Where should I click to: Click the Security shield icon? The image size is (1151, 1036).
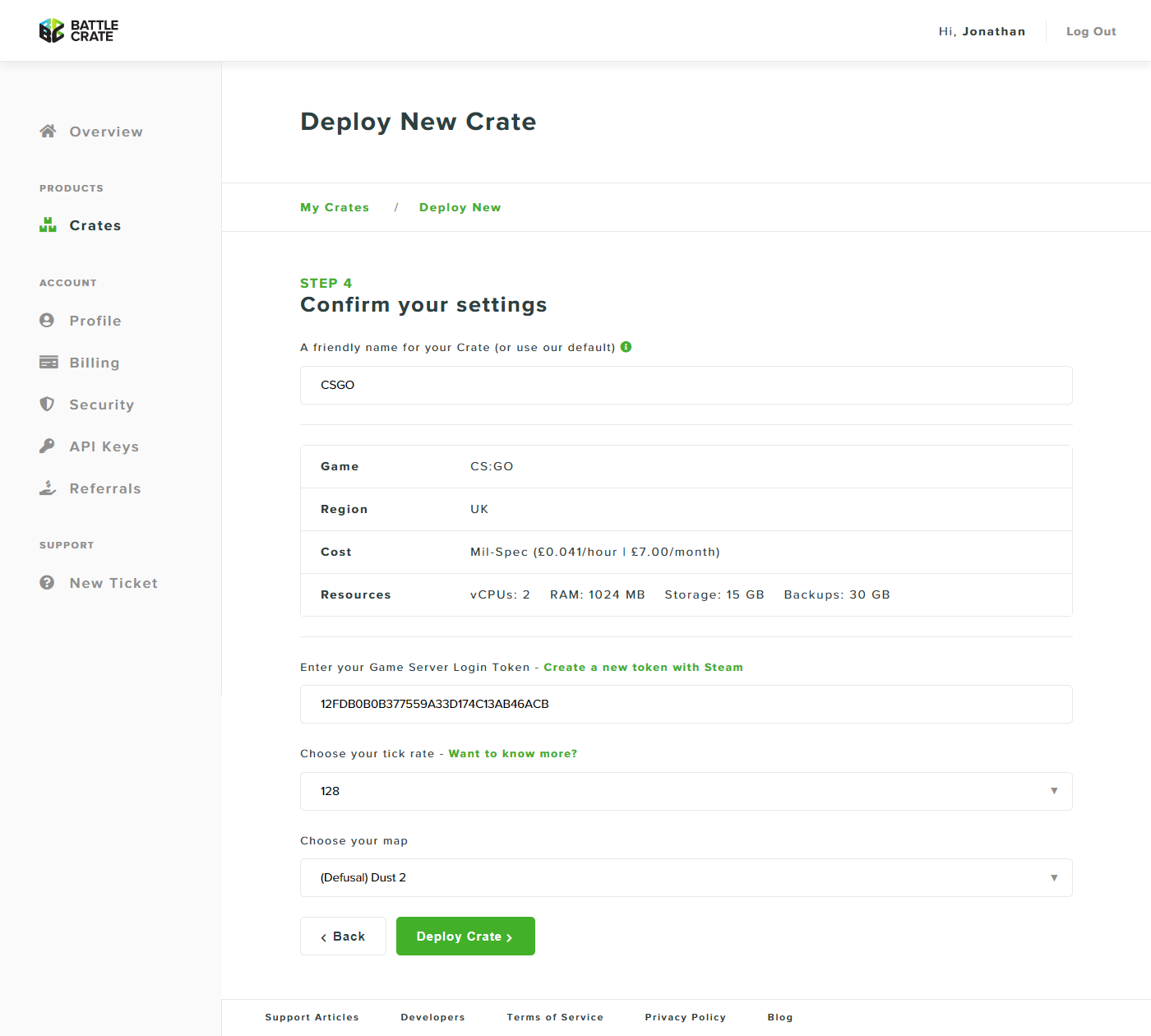point(47,404)
